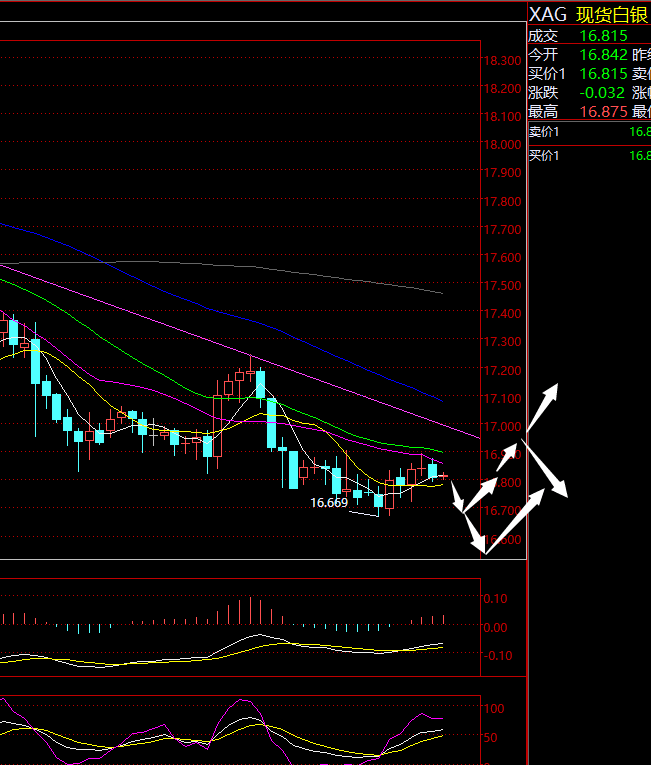The height and width of the screenshot is (765, 651).
Task: Click the 16.669 low price label
Action: pyautogui.click(x=329, y=503)
